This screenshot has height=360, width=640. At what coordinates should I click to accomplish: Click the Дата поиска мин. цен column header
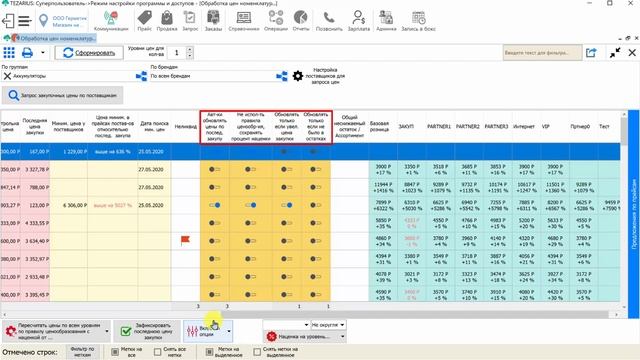[x=154, y=126]
